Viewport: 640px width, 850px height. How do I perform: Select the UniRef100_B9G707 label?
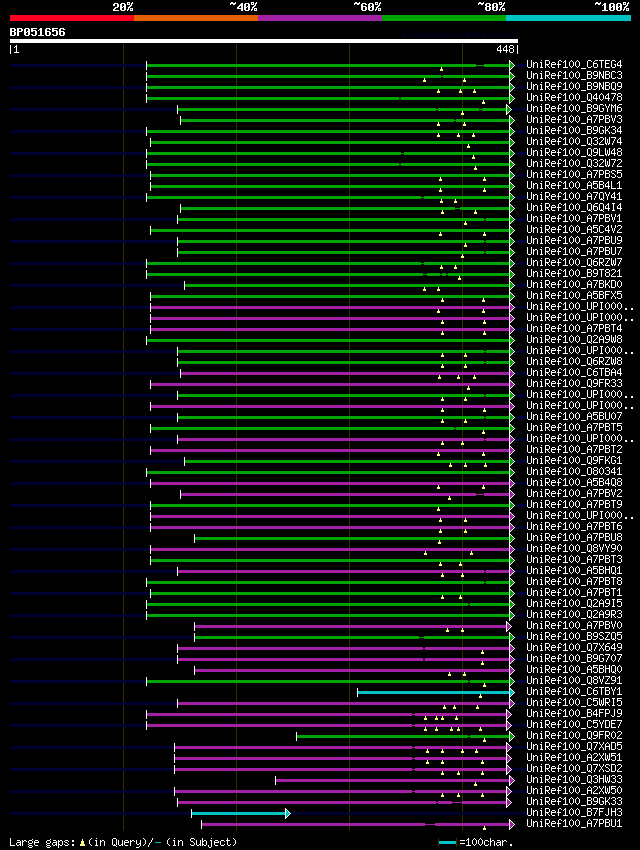[x=574, y=659]
